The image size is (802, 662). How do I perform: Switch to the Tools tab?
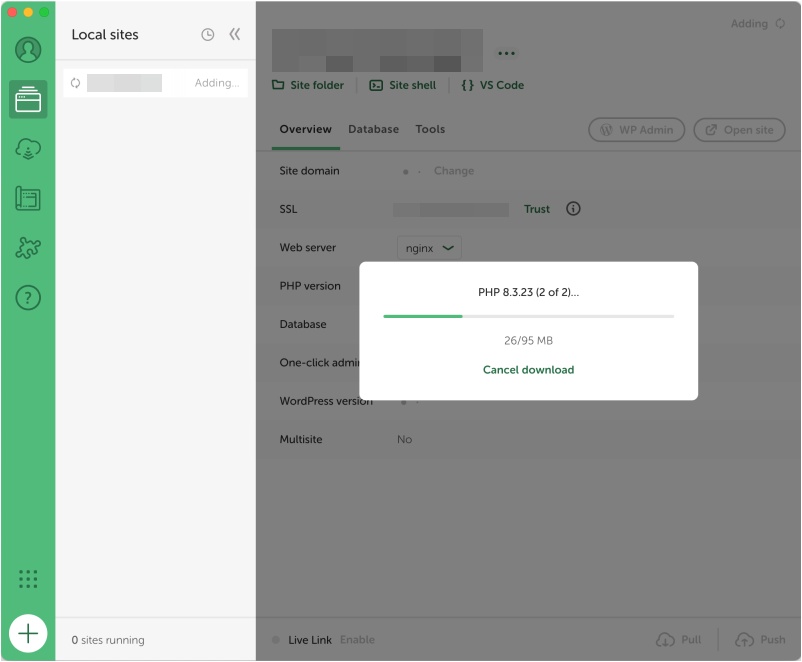[430, 129]
